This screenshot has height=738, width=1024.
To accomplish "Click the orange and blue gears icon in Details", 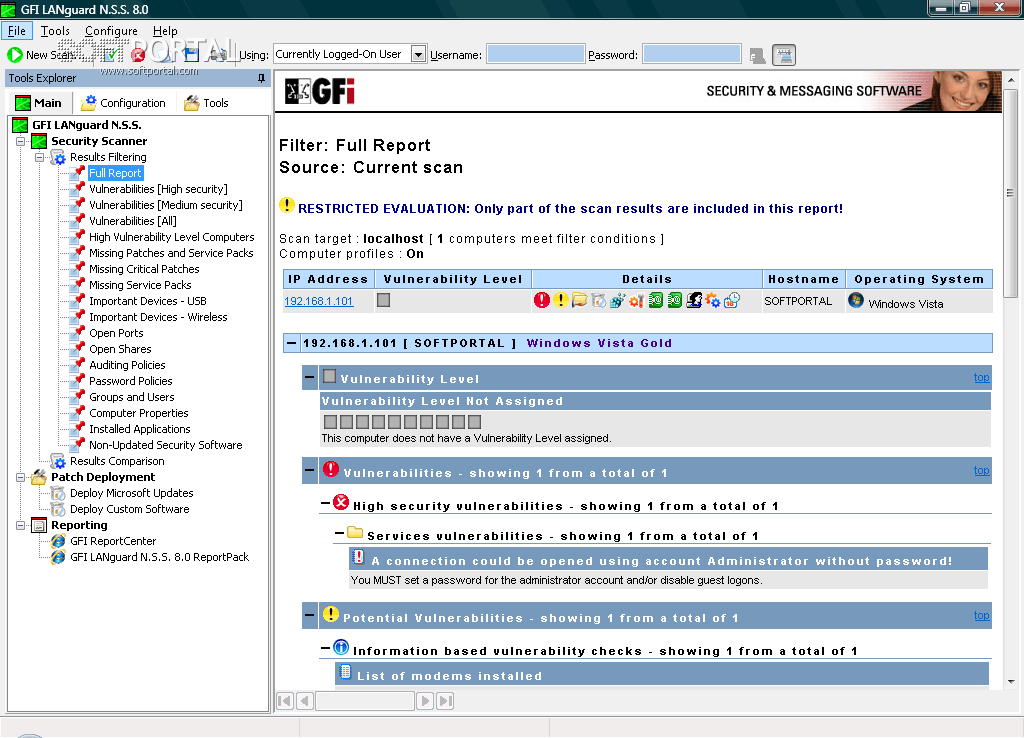I will click(712, 300).
